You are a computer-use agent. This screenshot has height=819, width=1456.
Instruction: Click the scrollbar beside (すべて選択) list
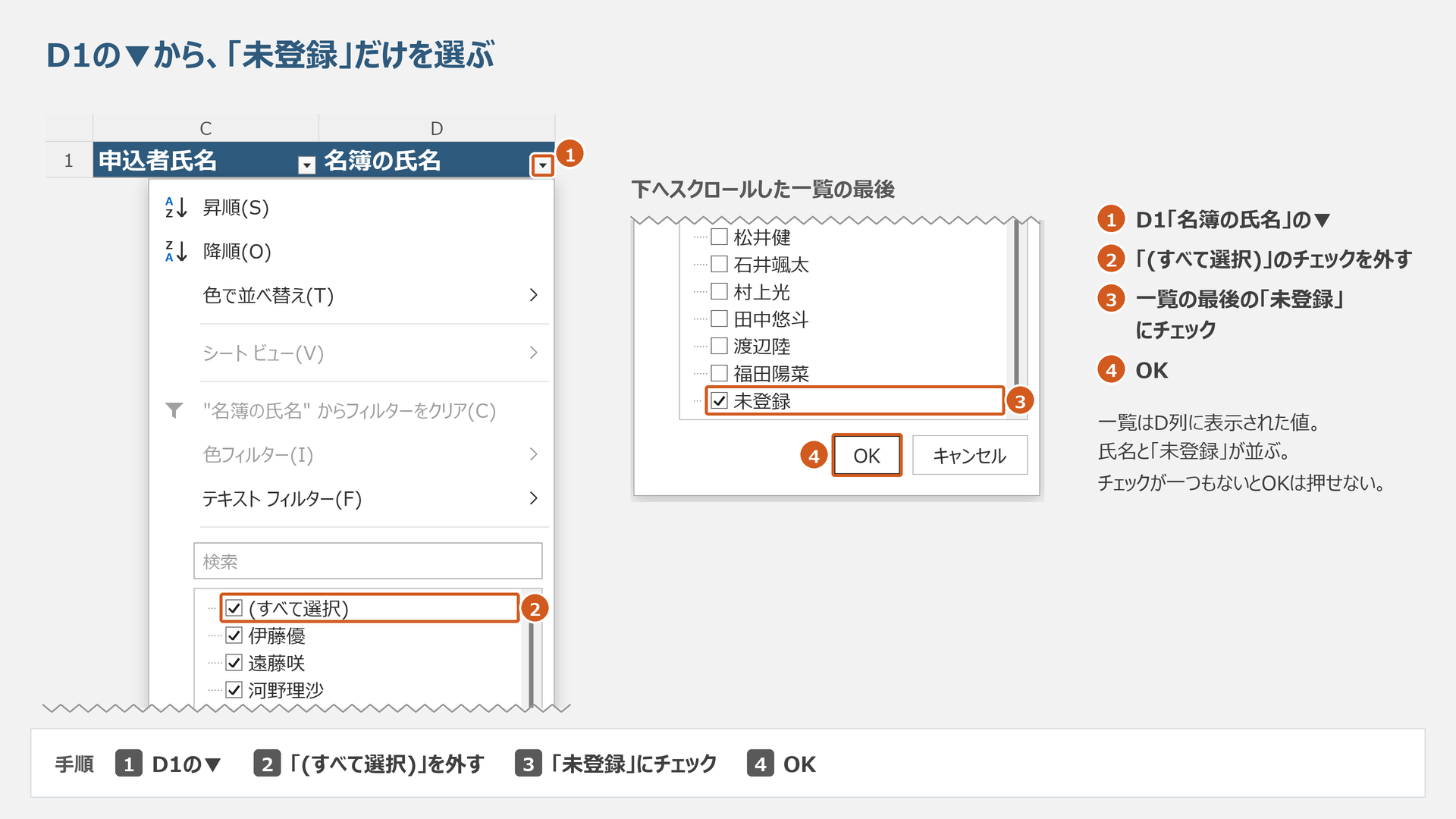pos(531,664)
